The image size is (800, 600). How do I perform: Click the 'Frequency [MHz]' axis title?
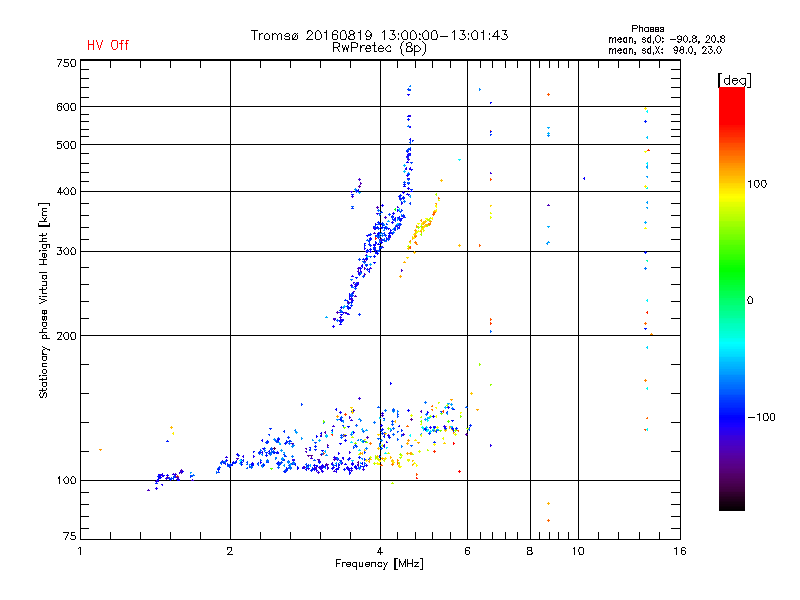pyautogui.click(x=379, y=564)
